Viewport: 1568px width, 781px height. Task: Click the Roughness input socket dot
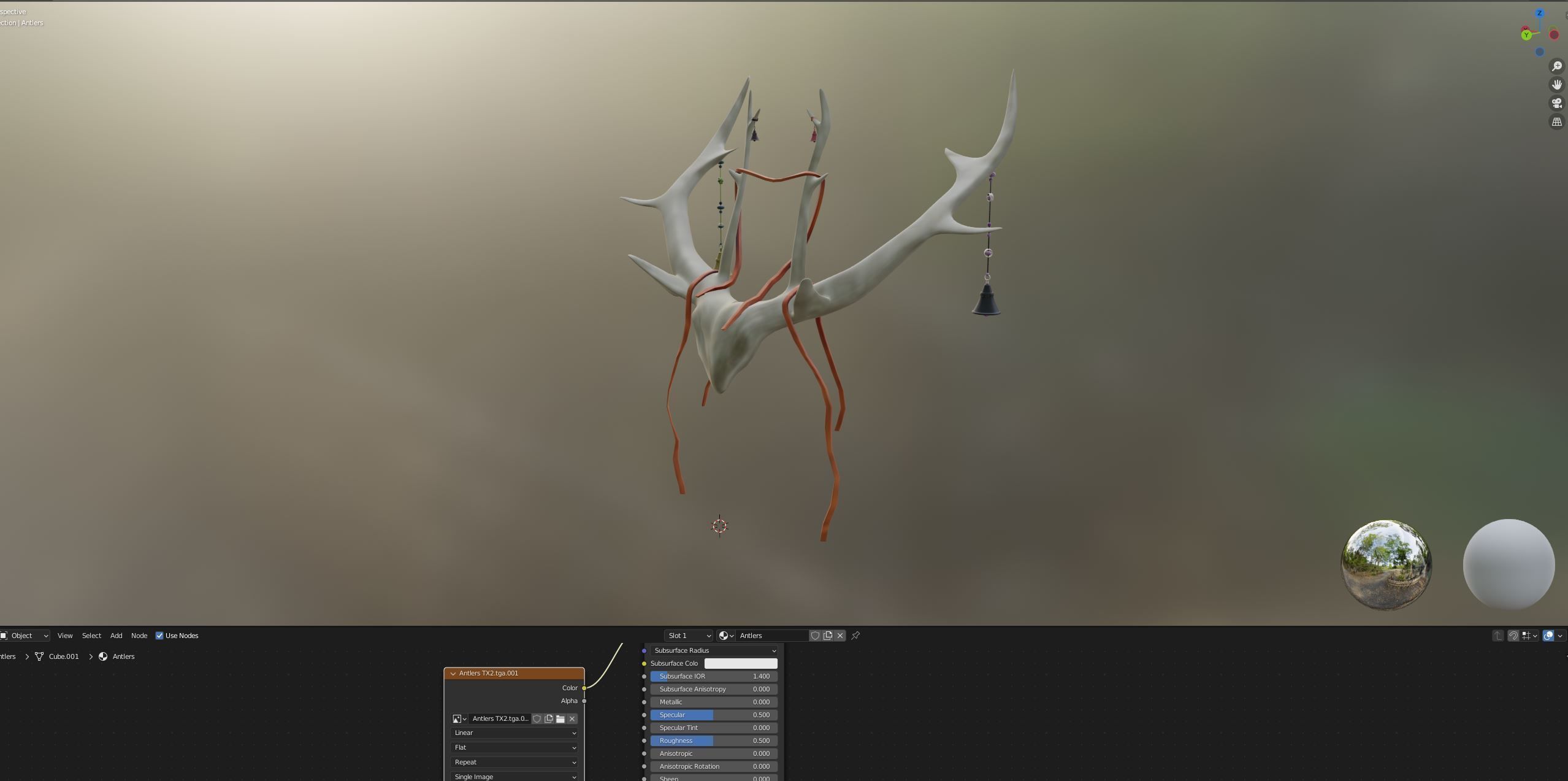[x=644, y=741]
